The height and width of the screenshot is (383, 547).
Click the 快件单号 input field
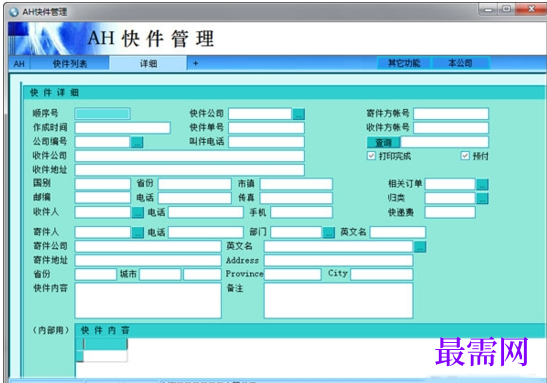pos(266,128)
